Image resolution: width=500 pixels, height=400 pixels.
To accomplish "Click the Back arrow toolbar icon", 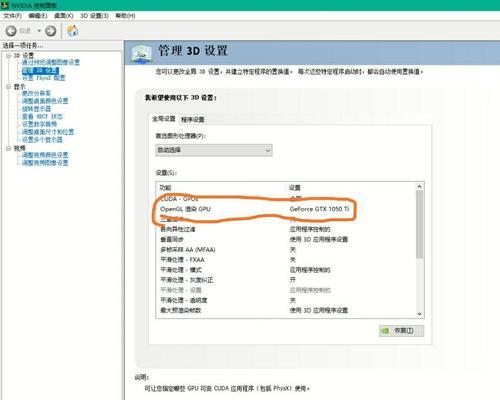I will pyautogui.click(x=11, y=31).
